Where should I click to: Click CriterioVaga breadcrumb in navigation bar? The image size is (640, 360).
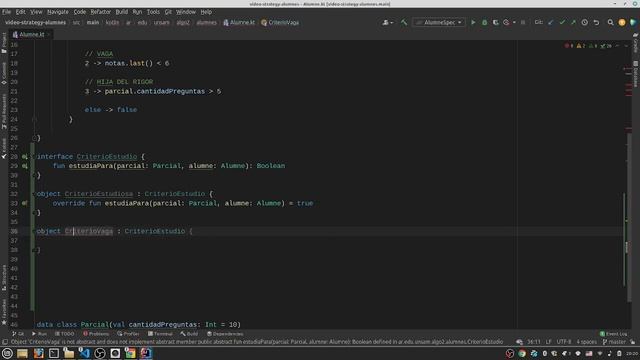tap(280, 22)
